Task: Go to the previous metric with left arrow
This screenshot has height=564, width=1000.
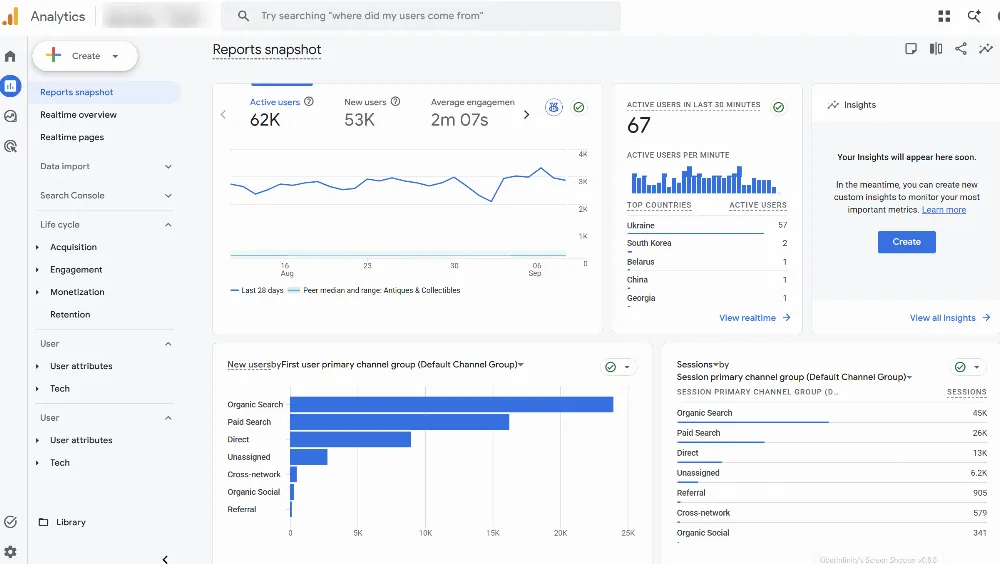Action: pos(223,115)
